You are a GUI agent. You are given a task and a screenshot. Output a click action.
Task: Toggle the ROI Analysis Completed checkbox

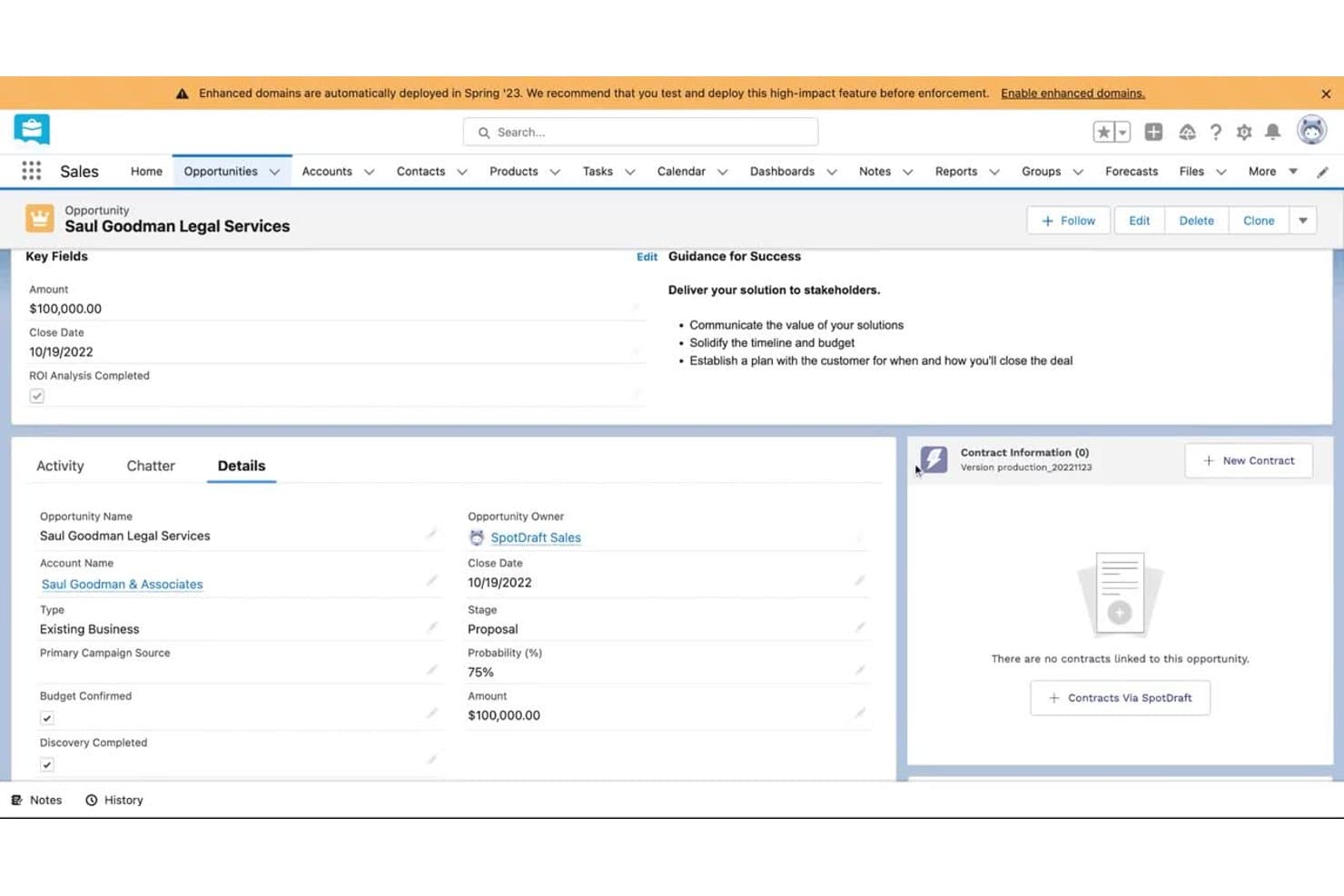(x=37, y=396)
